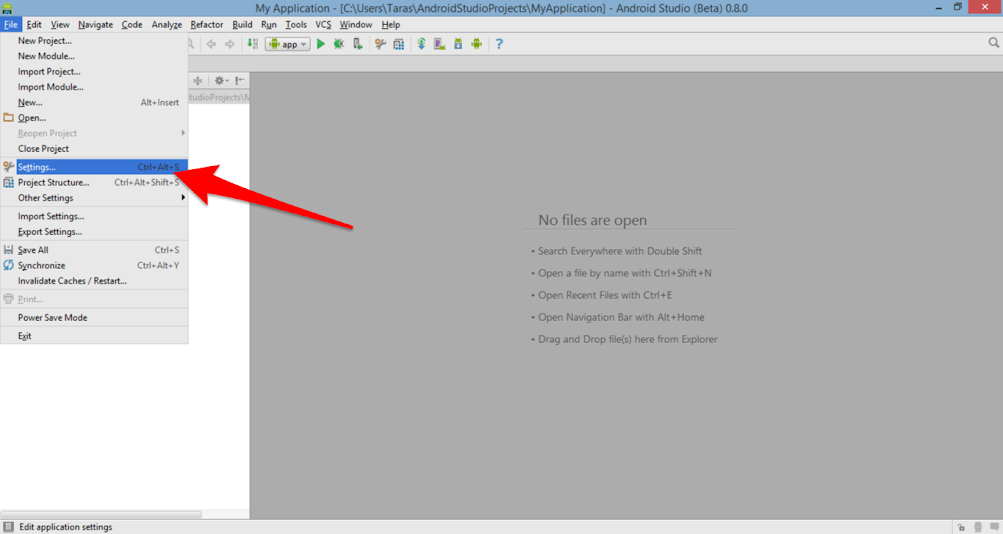The height and width of the screenshot is (534, 1003).
Task: Click the Hector inspector icon in status bar
Action: (978, 527)
